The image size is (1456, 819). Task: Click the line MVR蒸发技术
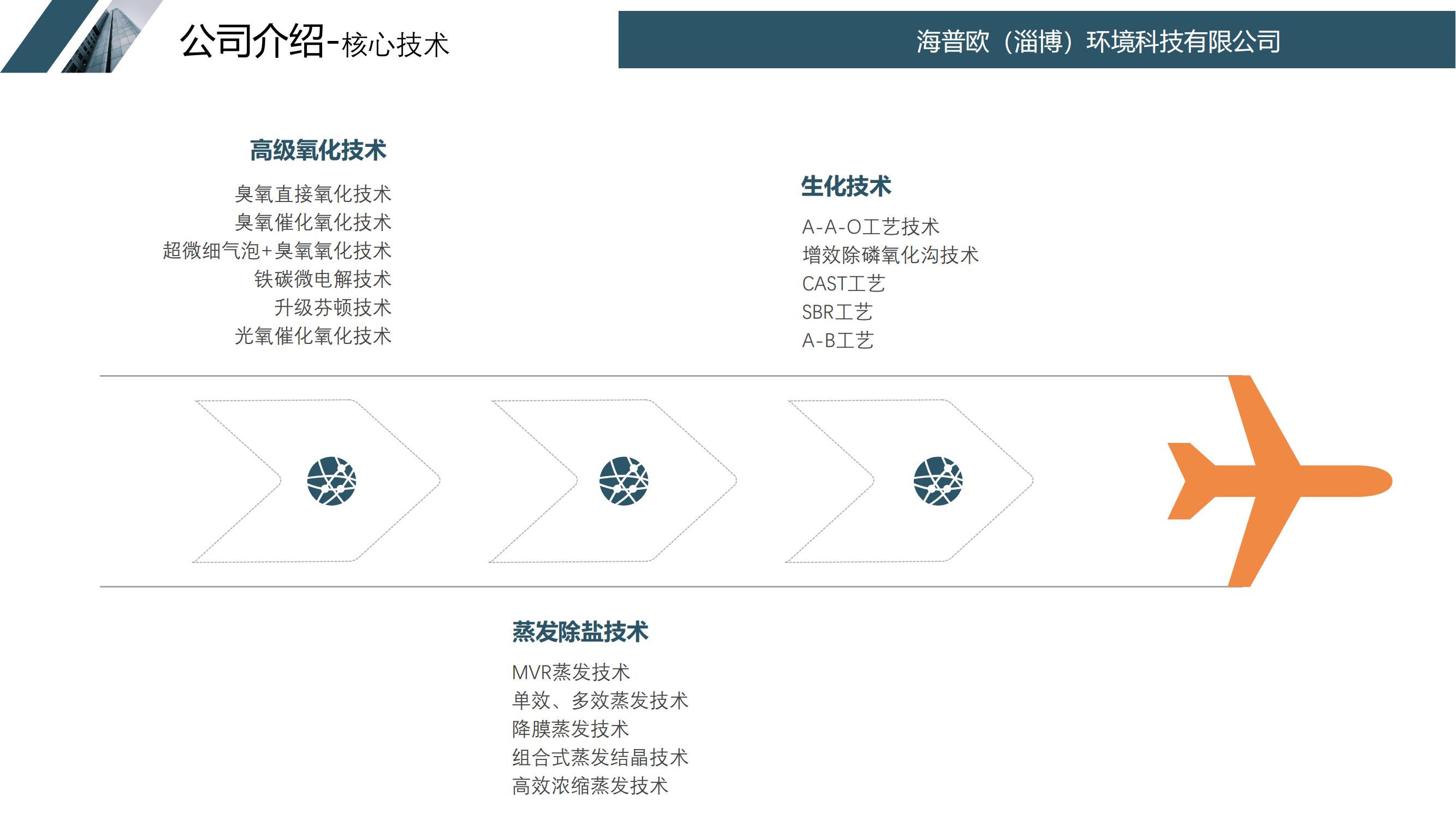coord(571,672)
